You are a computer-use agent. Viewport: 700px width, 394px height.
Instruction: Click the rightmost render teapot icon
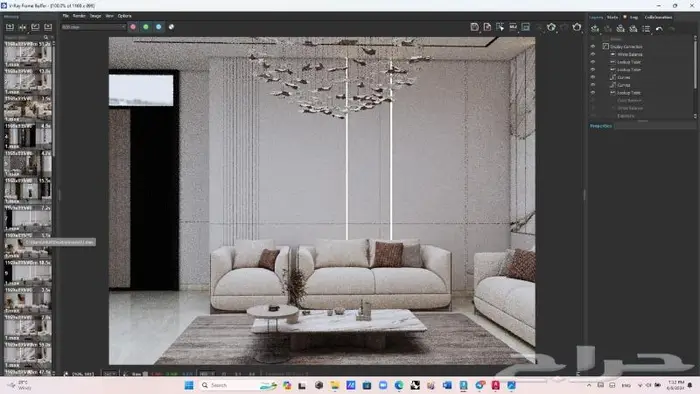coord(577,27)
